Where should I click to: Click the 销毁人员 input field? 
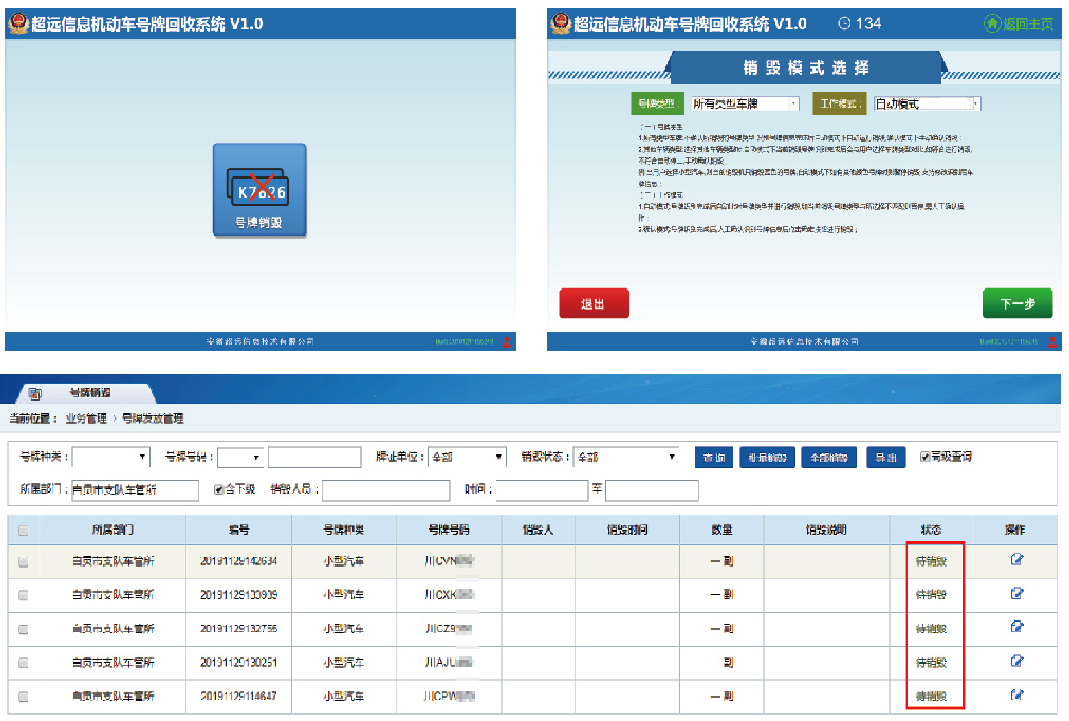click(x=386, y=491)
